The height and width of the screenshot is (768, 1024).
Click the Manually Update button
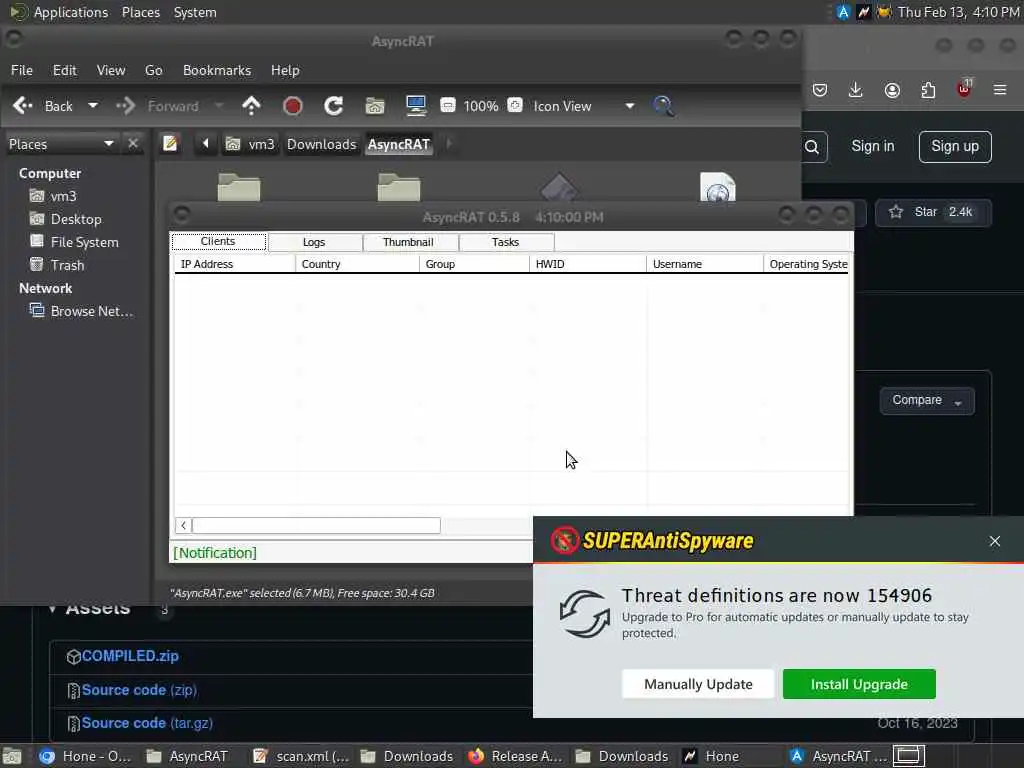(x=698, y=684)
